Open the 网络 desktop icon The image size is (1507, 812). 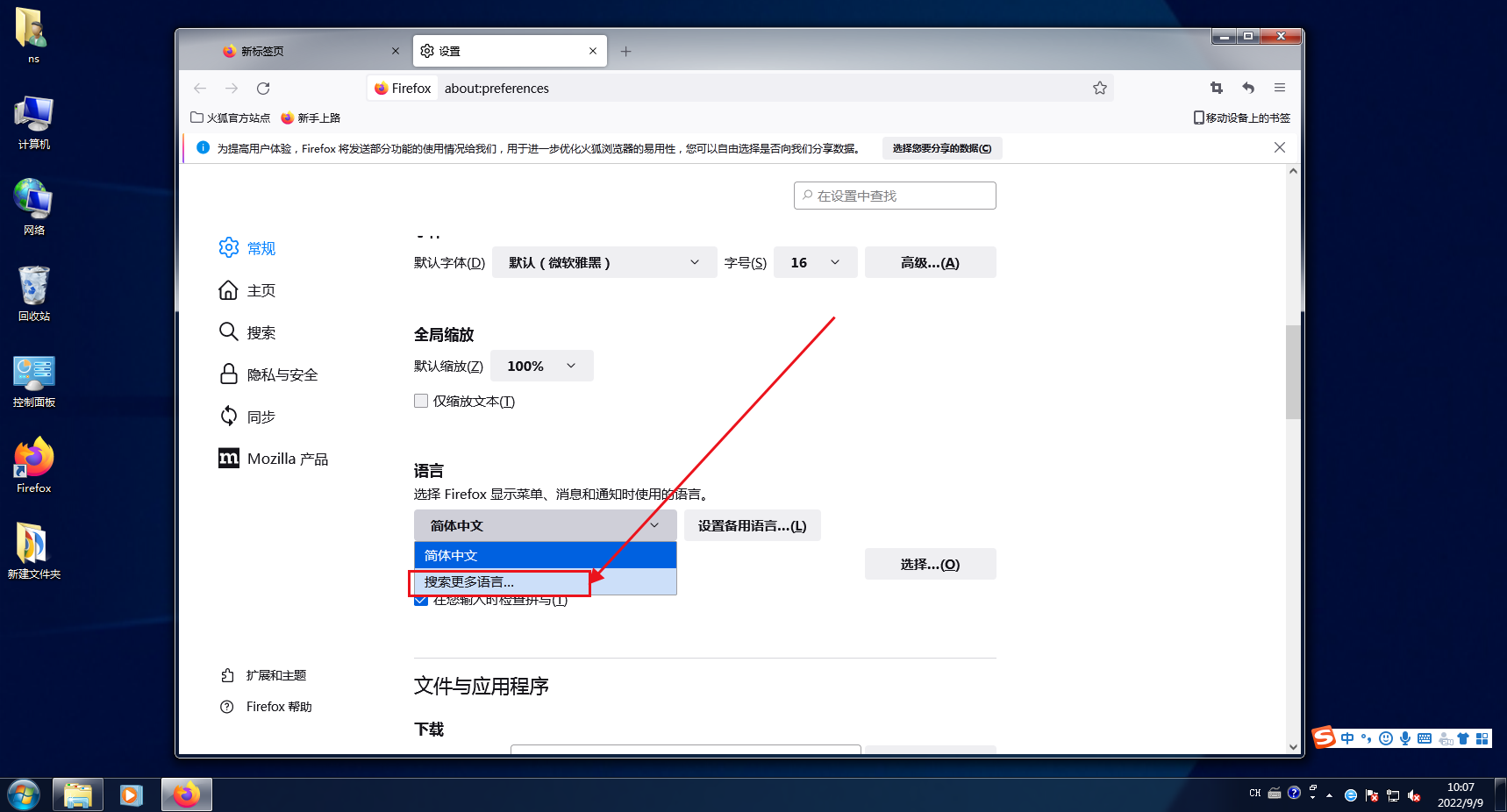coord(34,208)
